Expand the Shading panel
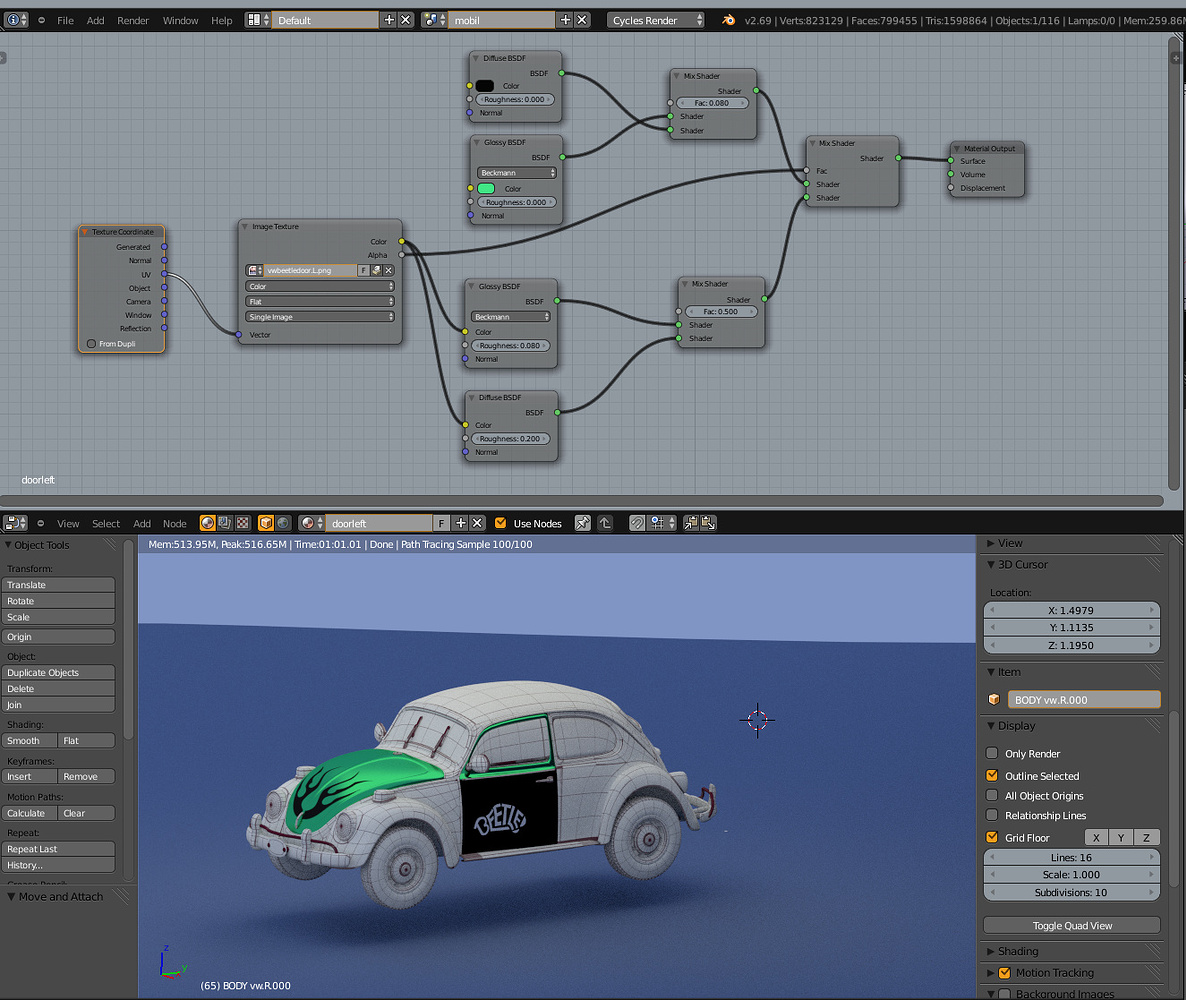1186x1000 pixels. (x=991, y=951)
